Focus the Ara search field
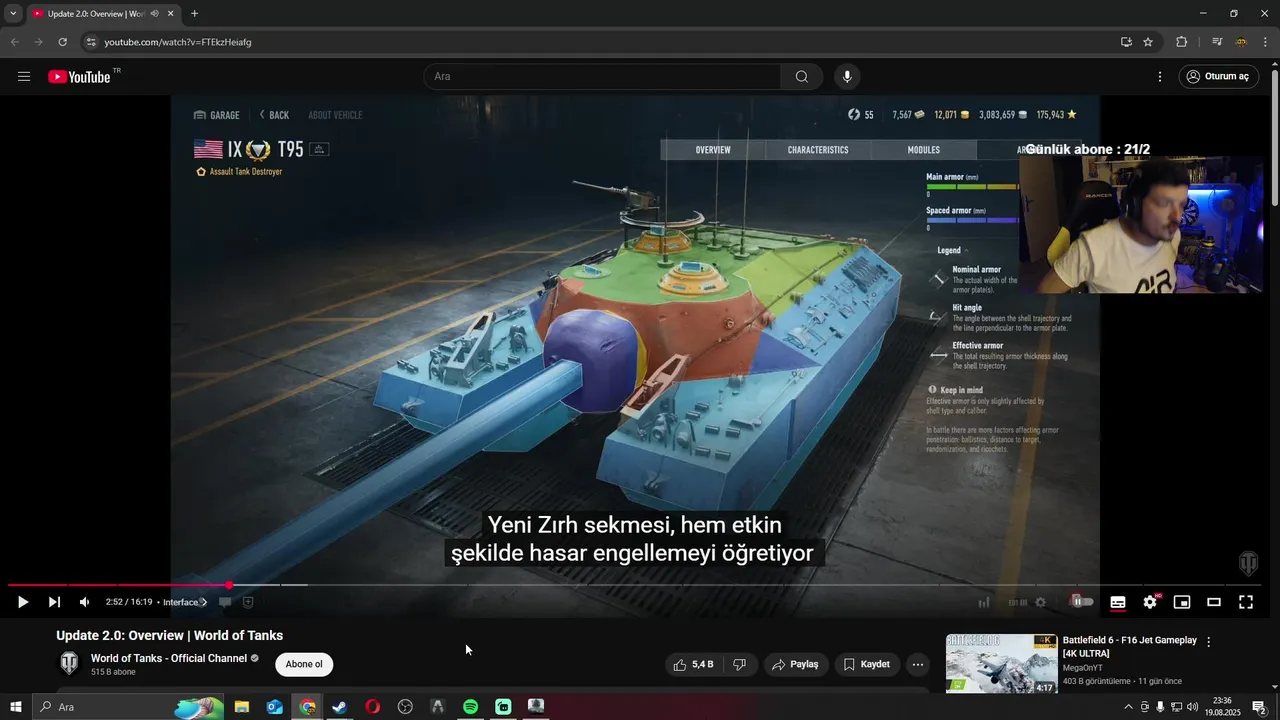Screen dimensions: 1280x720 [602, 76]
